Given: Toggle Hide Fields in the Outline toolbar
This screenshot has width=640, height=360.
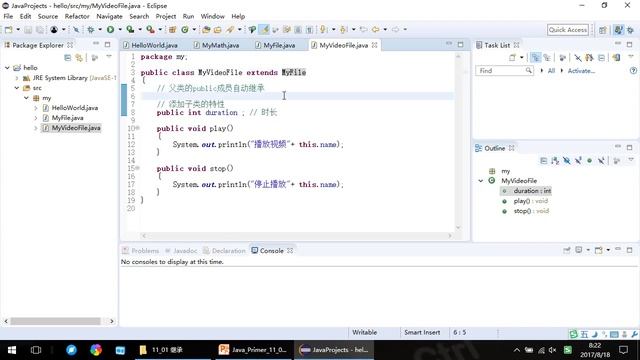Looking at the screenshot, I should 567,161.
